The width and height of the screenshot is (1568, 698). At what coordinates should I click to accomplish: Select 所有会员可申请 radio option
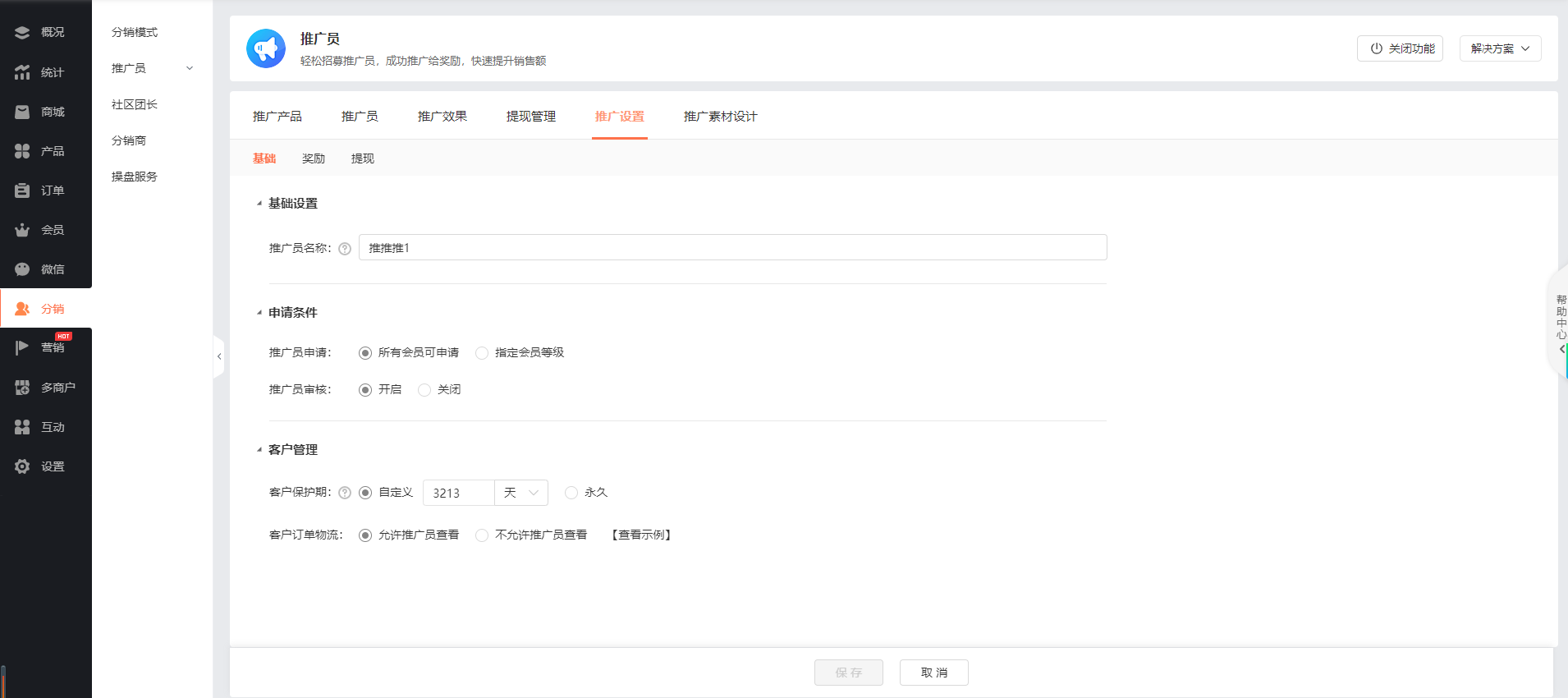[x=365, y=353]
